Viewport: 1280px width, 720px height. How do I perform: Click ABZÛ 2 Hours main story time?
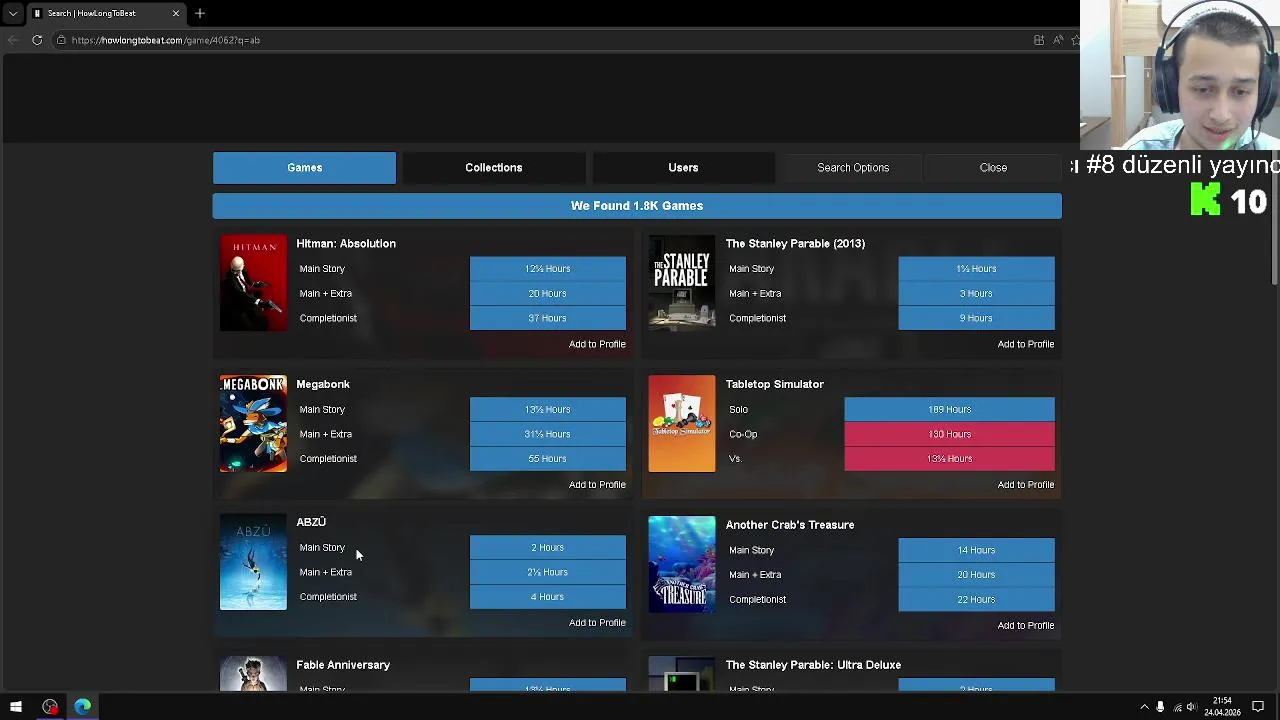(x=548, y=548)
